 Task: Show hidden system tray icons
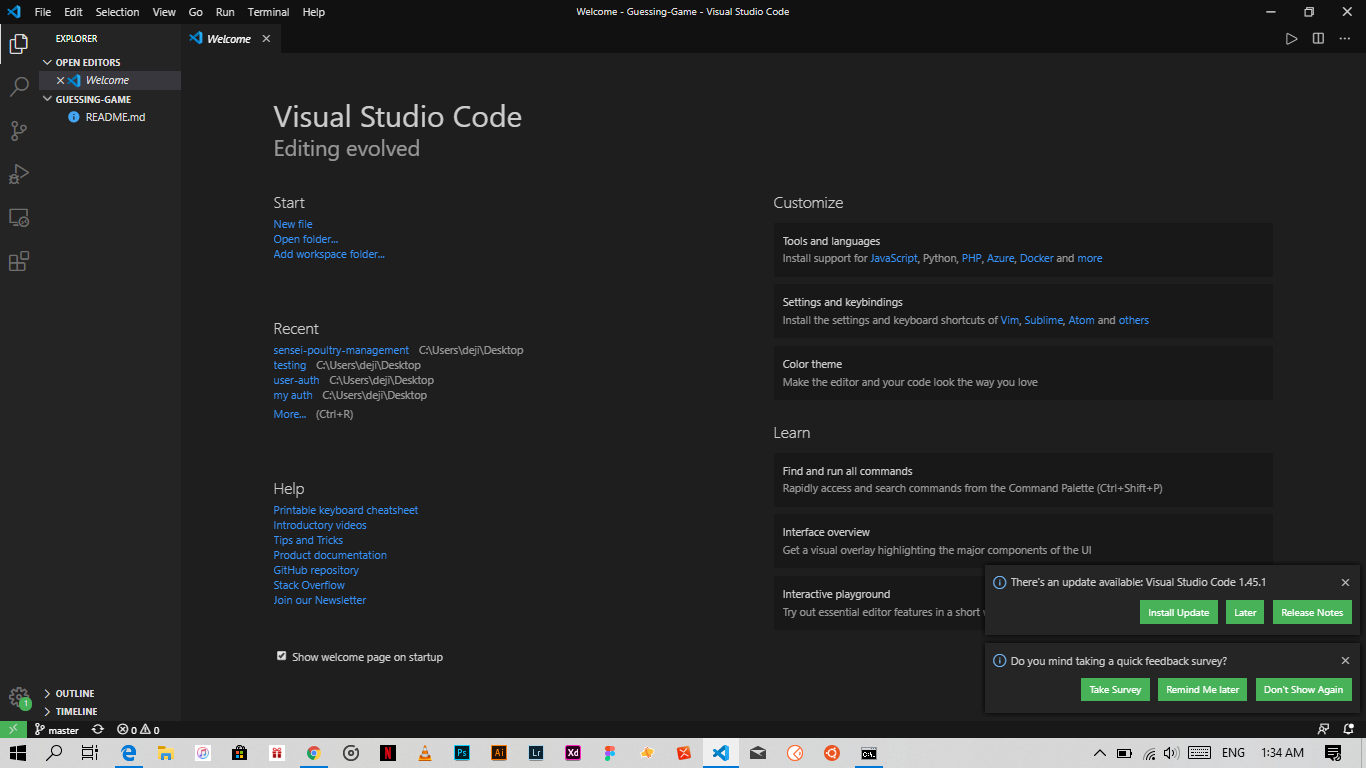[x=1099, y=753]
